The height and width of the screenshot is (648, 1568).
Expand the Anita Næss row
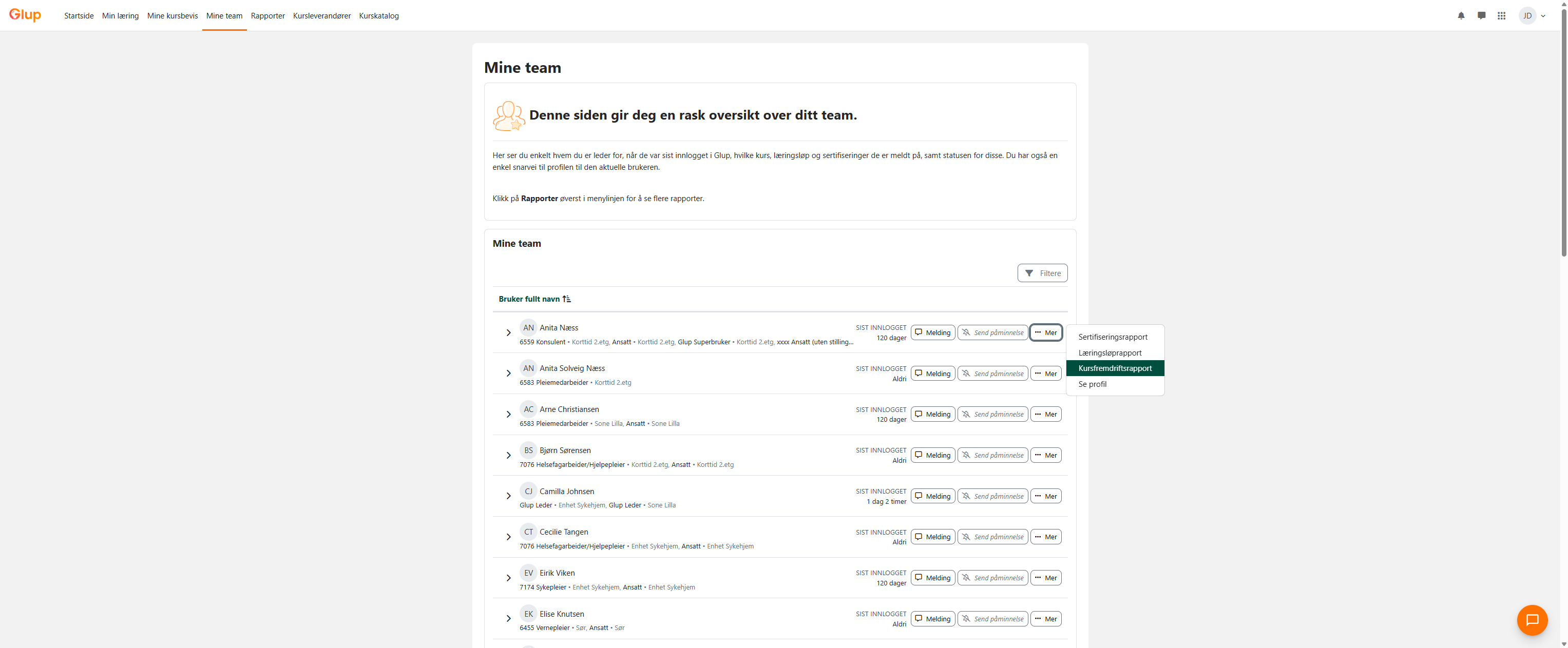508,333
